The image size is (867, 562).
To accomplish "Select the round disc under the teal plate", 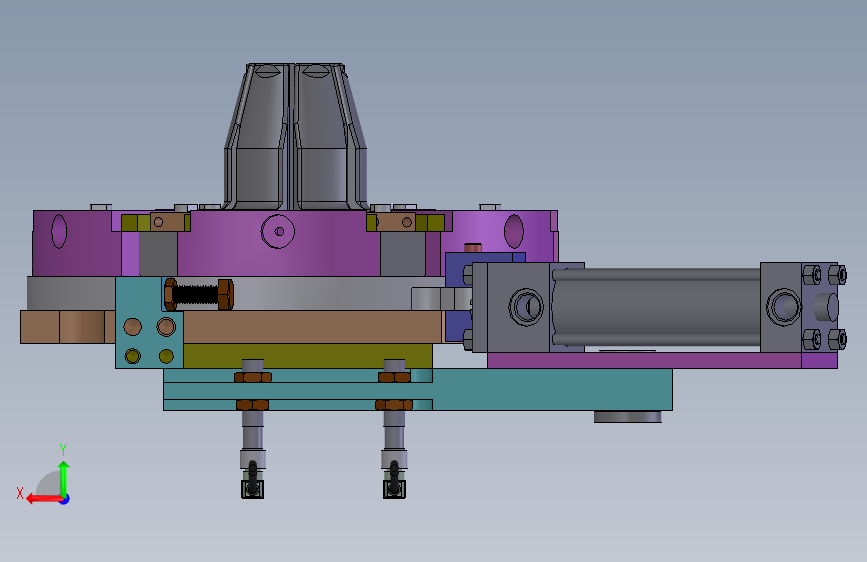I will click(x=628, y=417).
